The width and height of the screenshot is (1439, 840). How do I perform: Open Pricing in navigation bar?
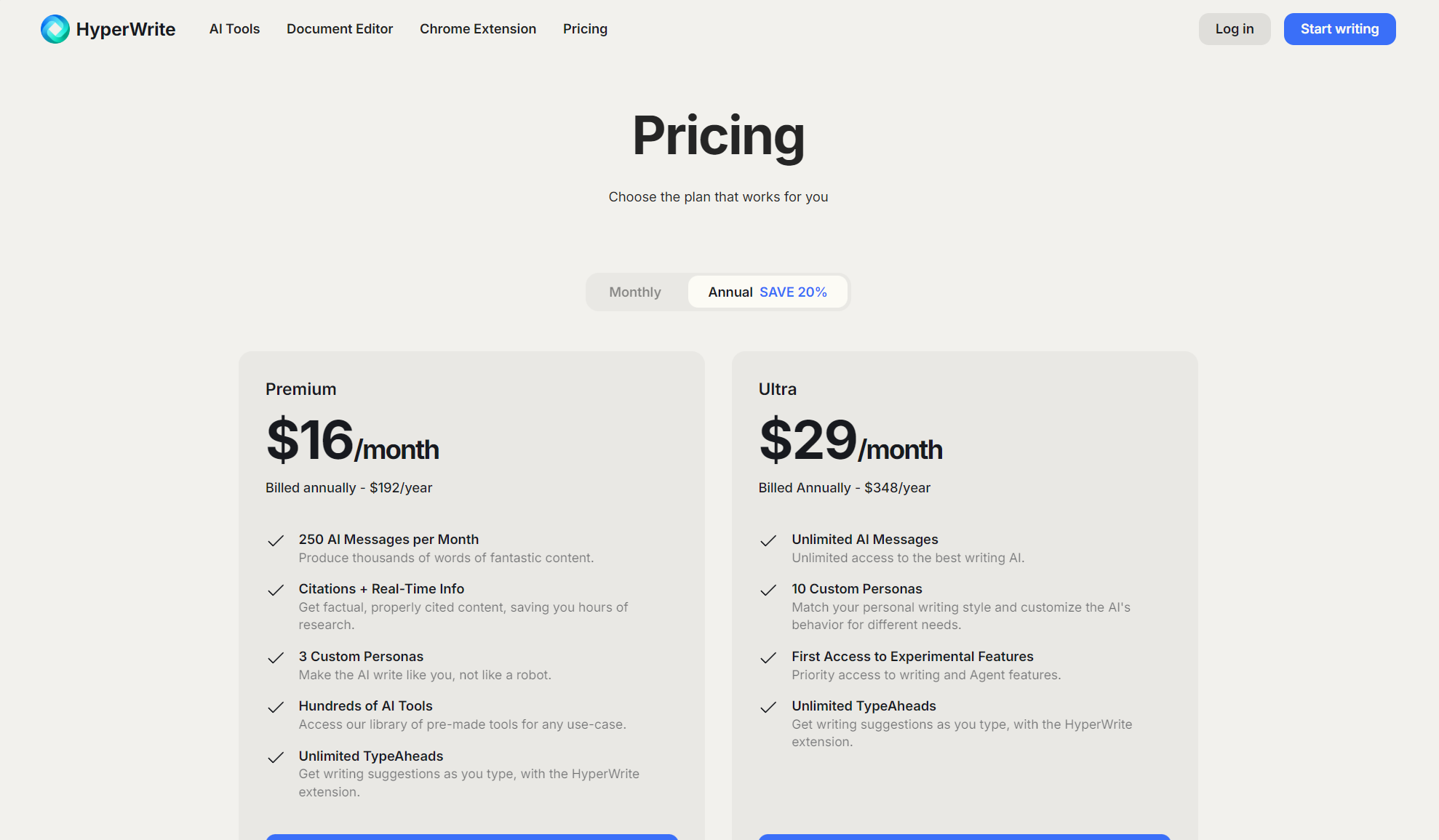tap(585, 29)
